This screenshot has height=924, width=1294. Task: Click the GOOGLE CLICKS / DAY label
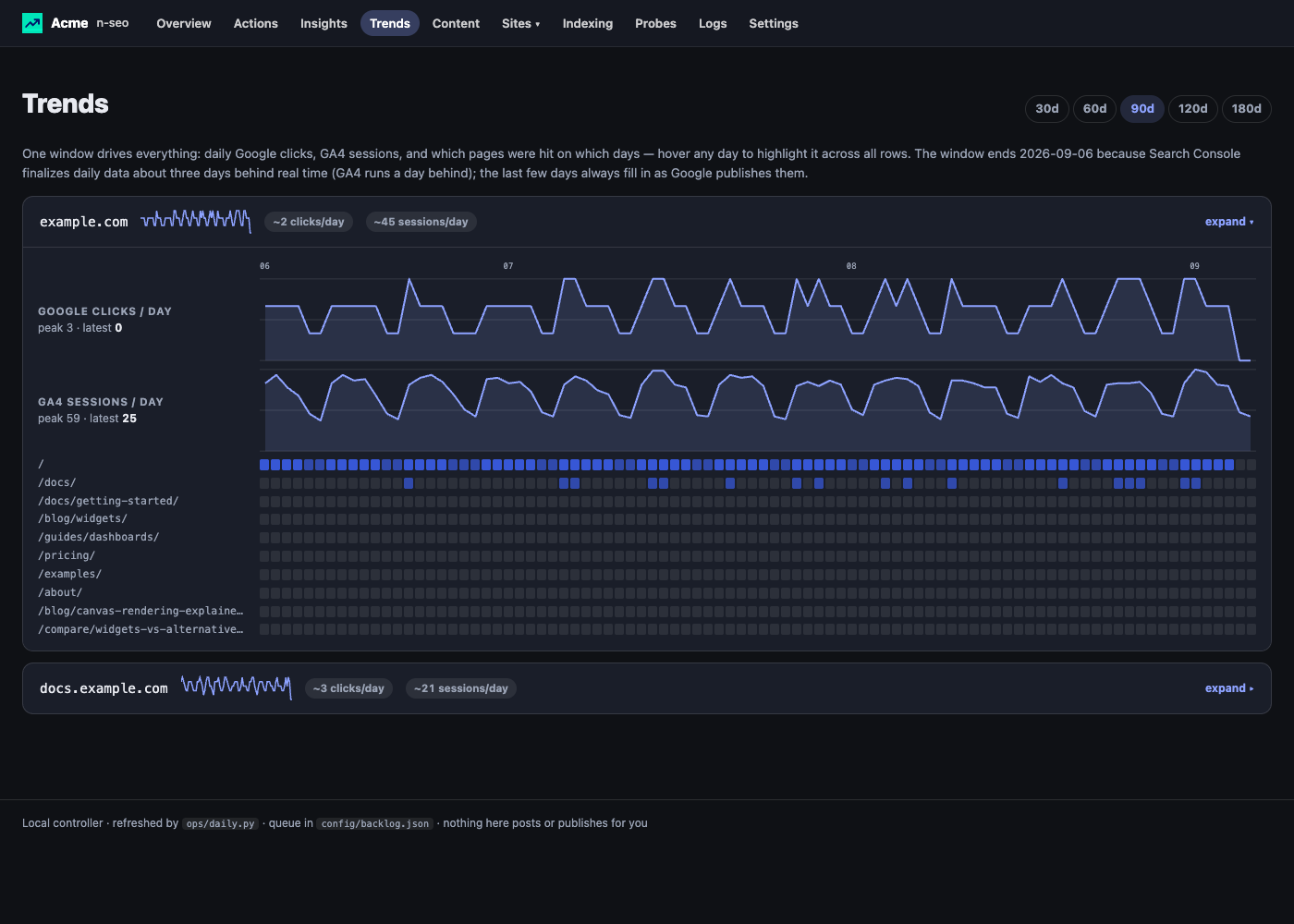click(x=105, y=311)
